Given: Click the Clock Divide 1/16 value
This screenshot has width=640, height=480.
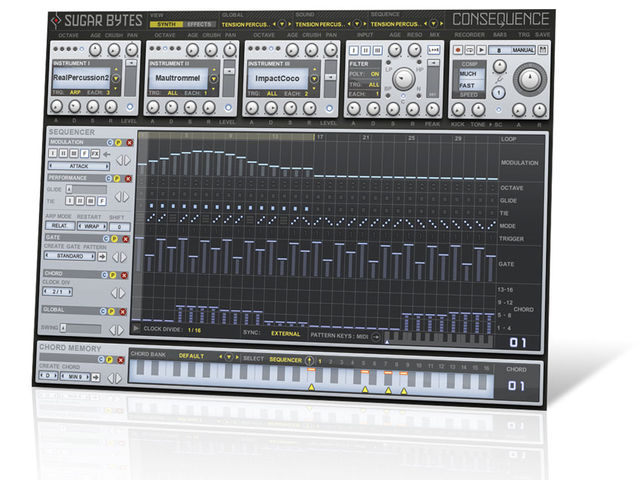Looking at the screenshot, I should (x=194, y=330).
